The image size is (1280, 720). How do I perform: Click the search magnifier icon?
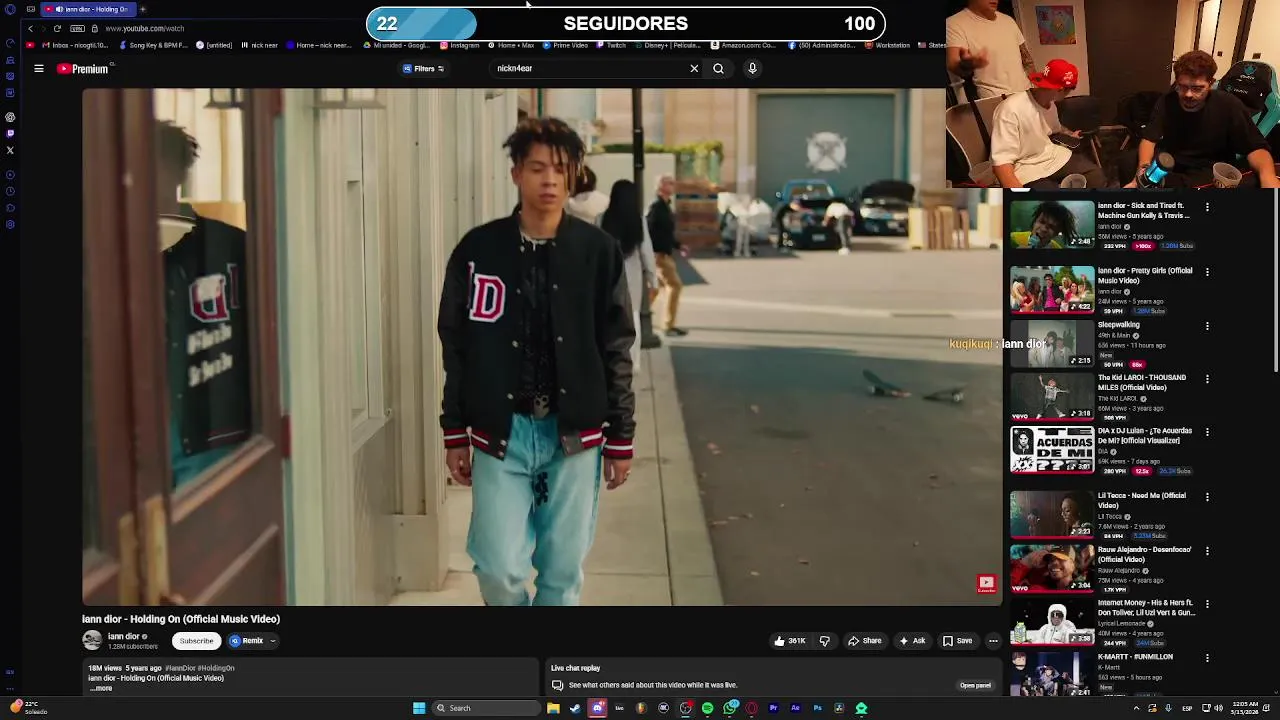[x=718, y=69]
